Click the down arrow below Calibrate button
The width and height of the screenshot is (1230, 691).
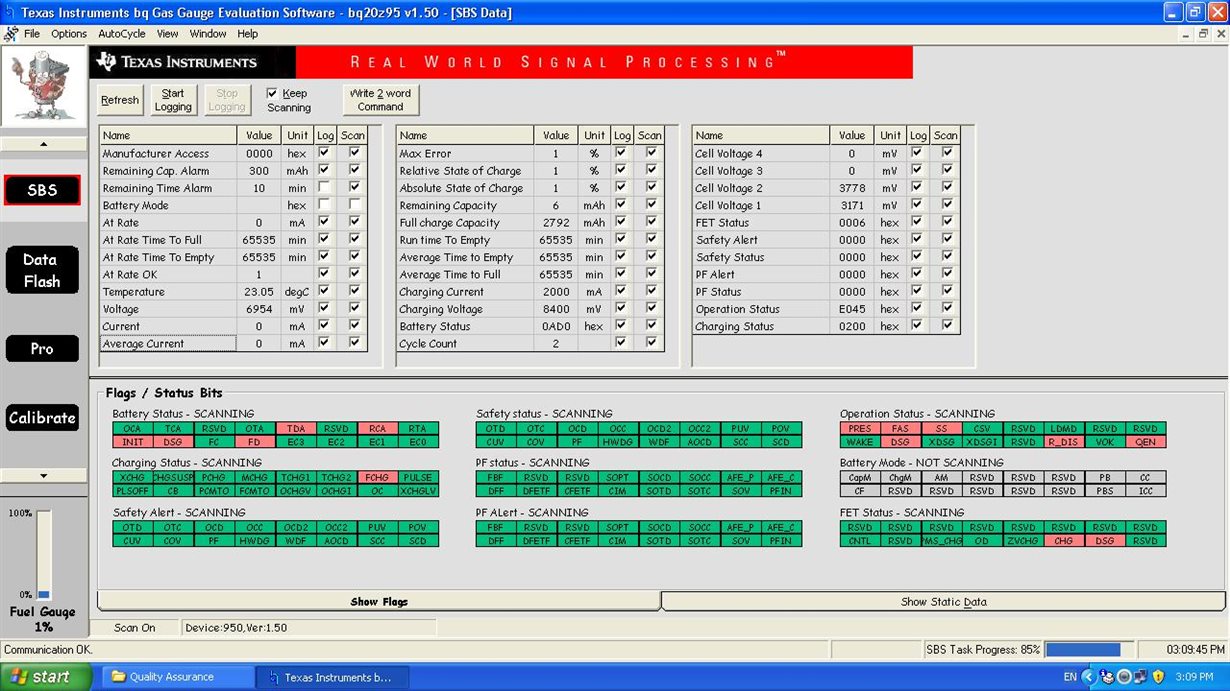tap(43, 476)
